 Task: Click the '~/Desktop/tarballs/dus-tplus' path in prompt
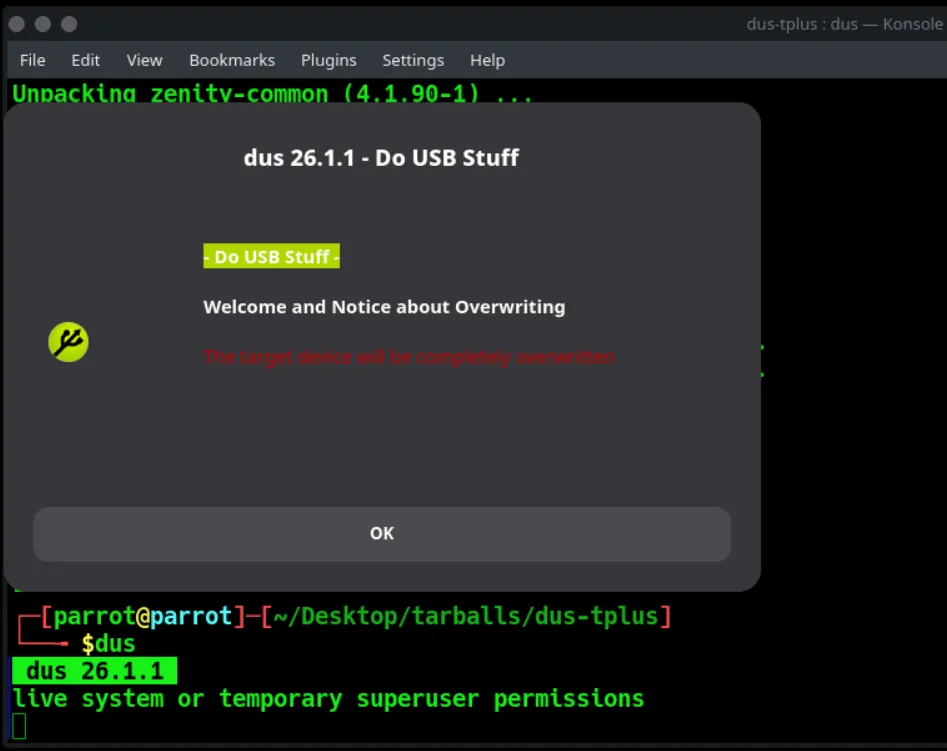[x=466, y=616]
